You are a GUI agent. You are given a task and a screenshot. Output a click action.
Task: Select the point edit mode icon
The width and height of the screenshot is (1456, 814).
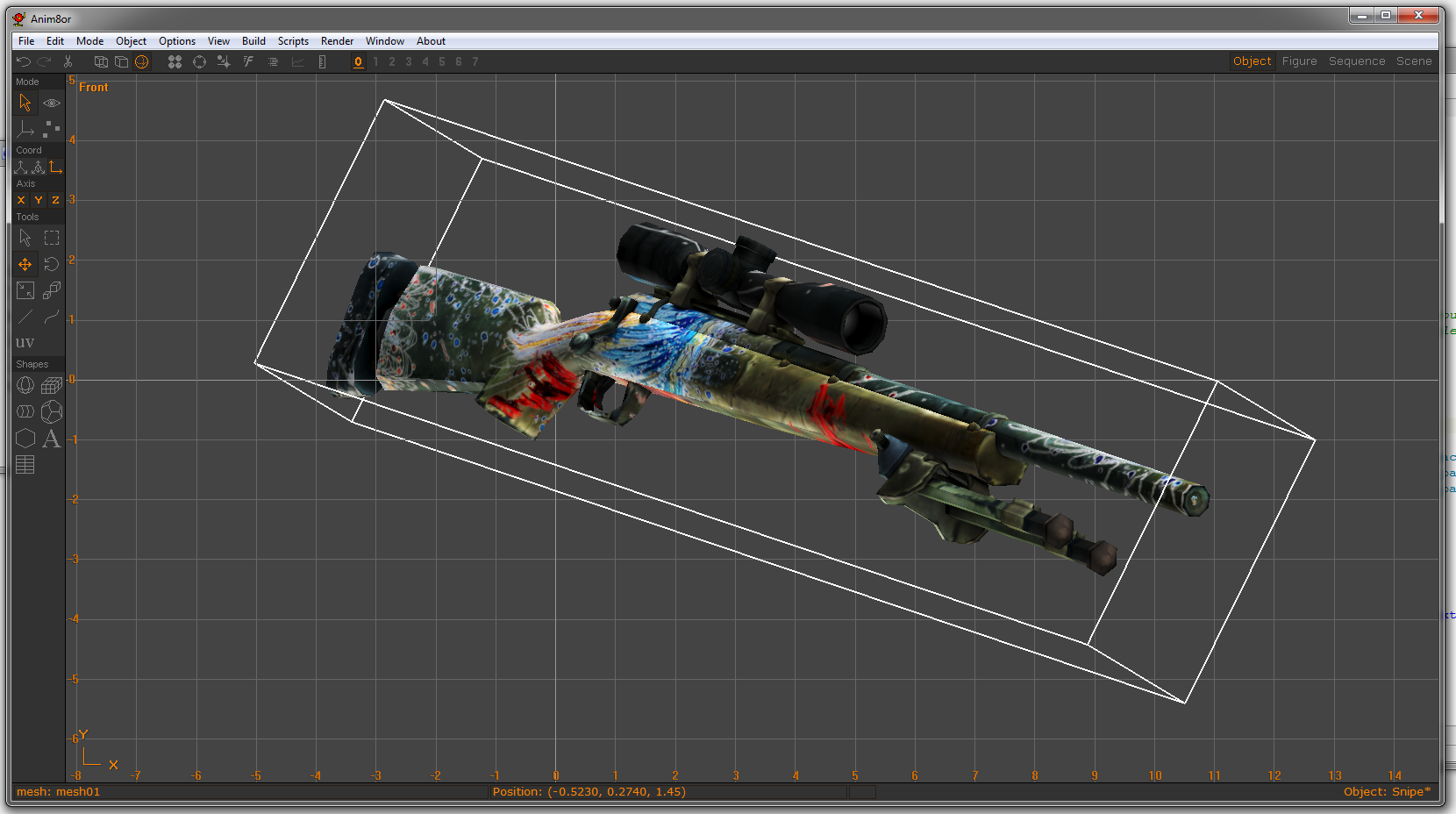click(52, 129)
